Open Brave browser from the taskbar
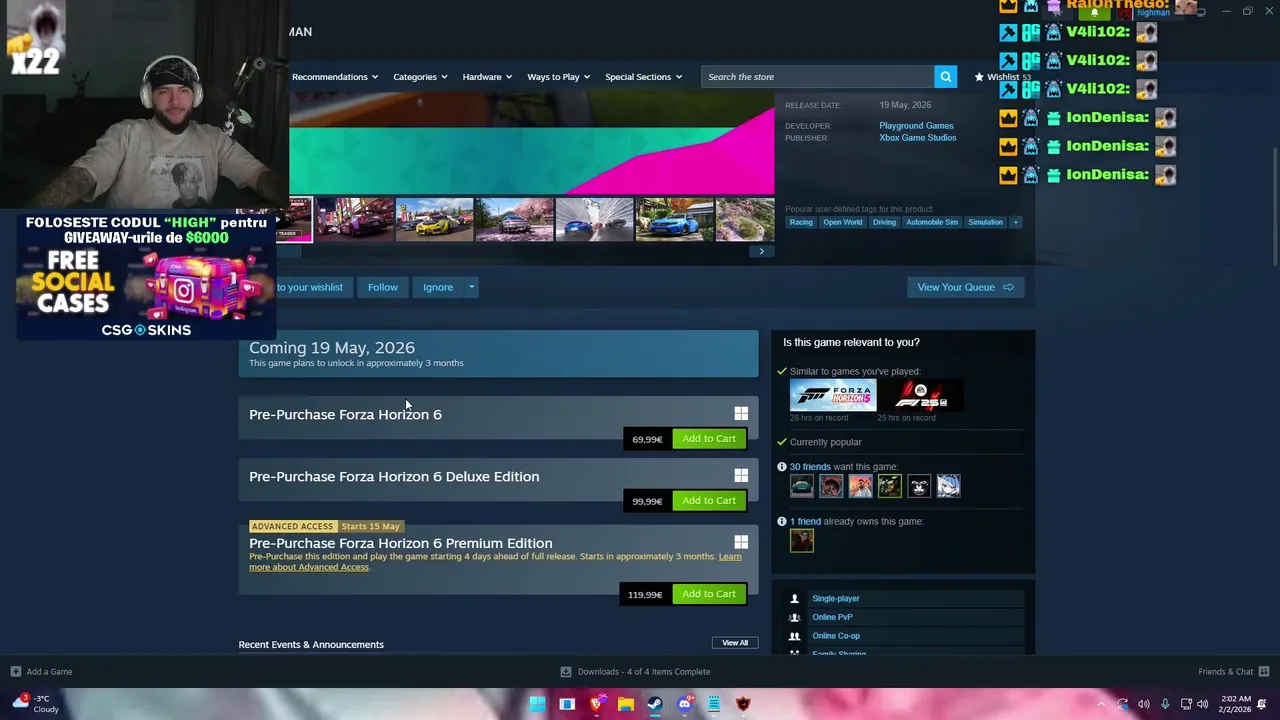This screenshot has width=1280, height=720. [597, 704]
